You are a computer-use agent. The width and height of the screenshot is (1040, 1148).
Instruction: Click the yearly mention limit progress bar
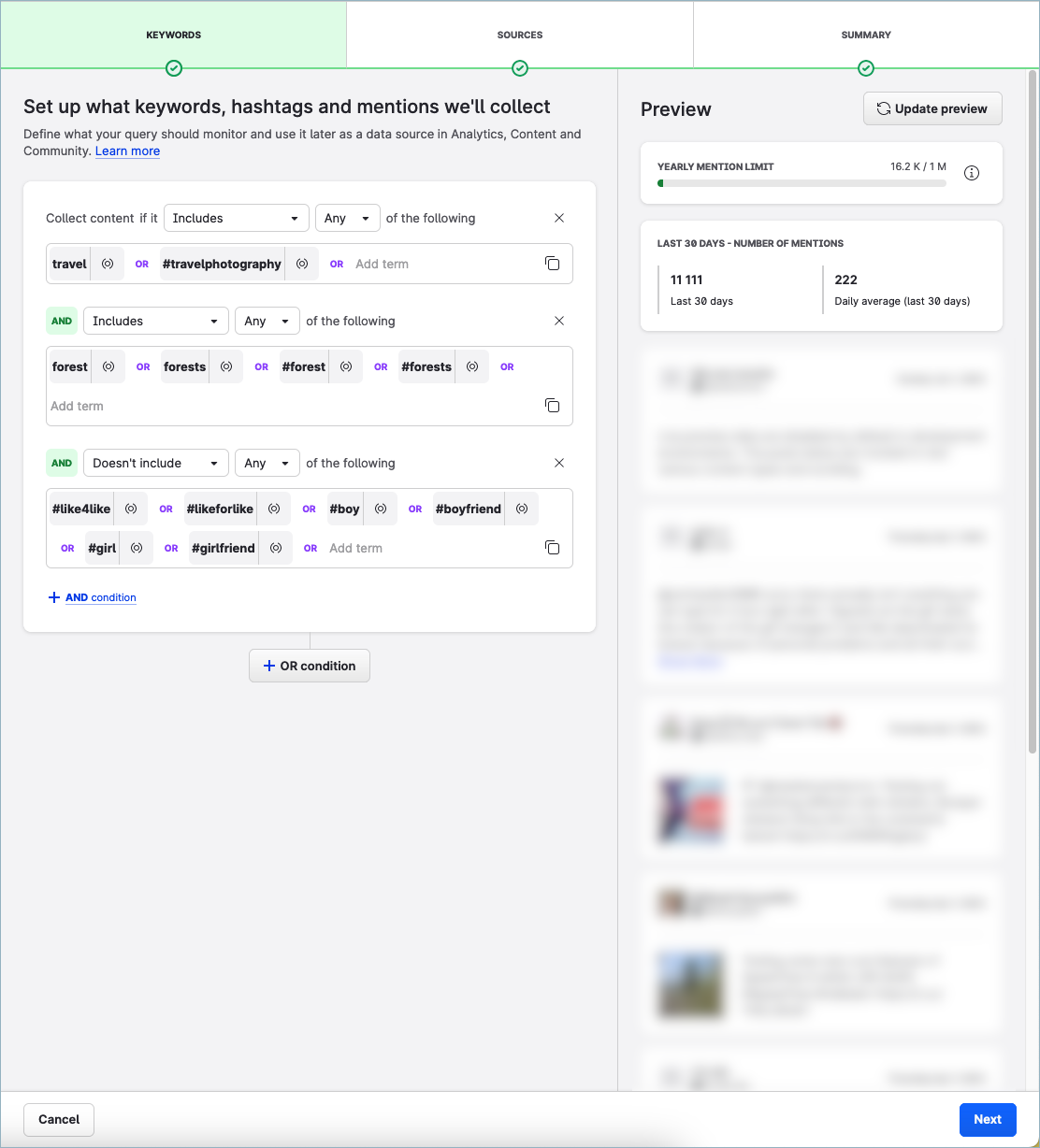pos(802,183)
